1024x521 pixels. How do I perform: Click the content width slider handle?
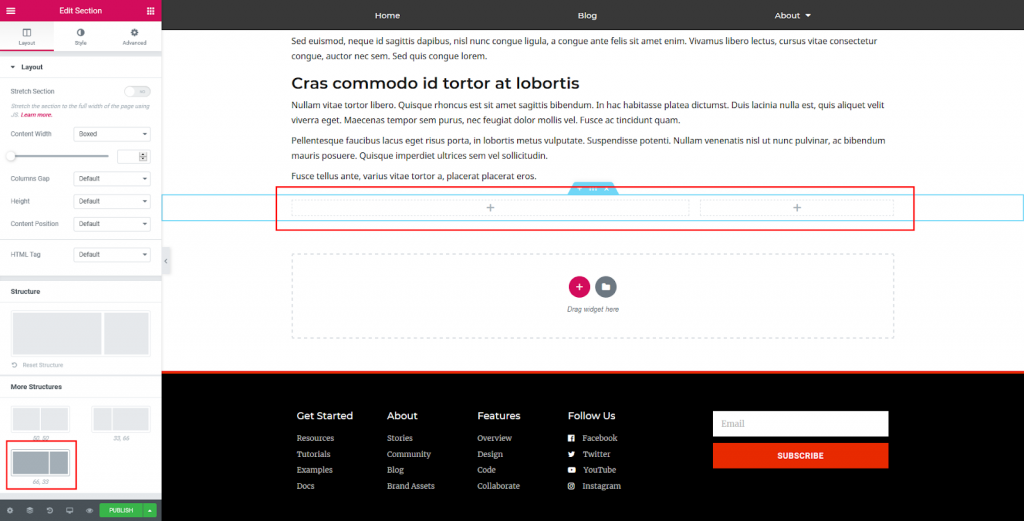[x=11, y=156]
